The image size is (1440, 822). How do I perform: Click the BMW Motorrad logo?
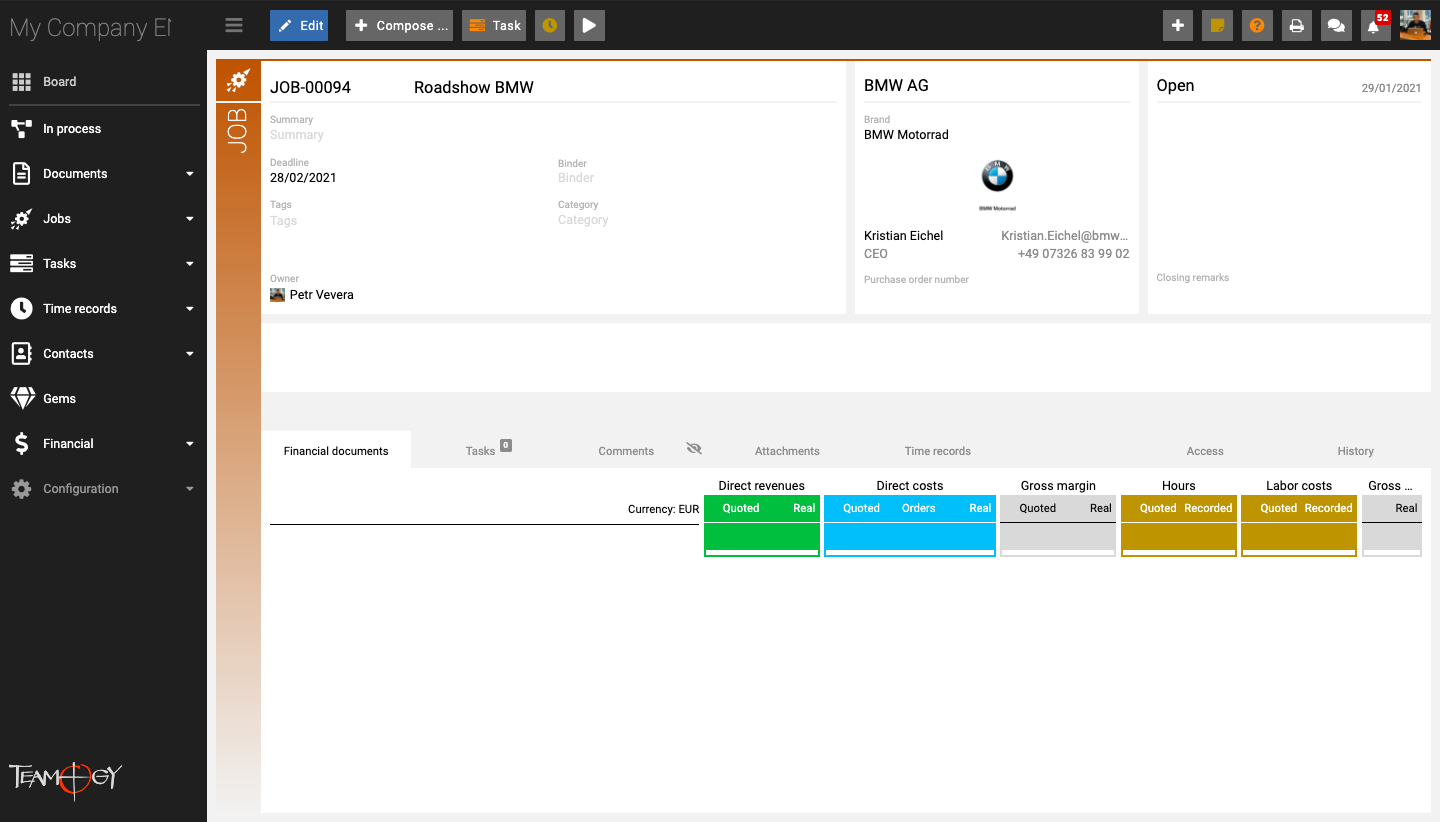997,184
